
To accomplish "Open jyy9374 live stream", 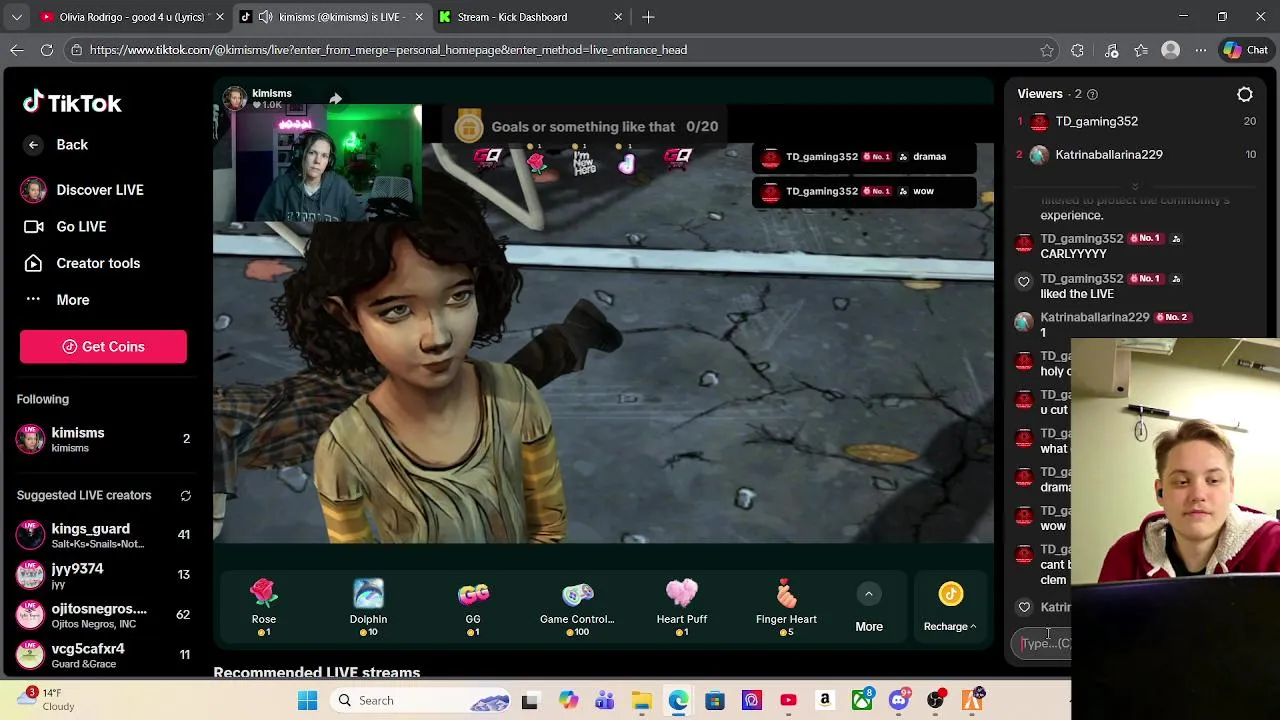I will [103, 575].
